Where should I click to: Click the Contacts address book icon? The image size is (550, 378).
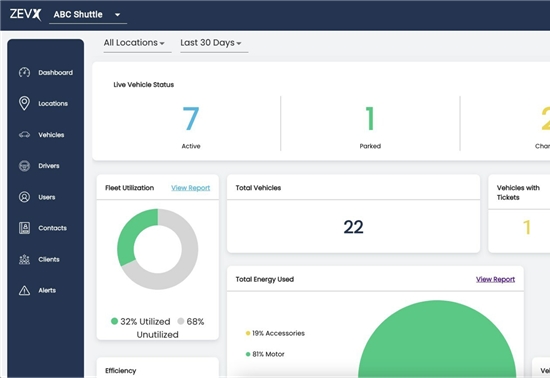click(x=24, y=228)
